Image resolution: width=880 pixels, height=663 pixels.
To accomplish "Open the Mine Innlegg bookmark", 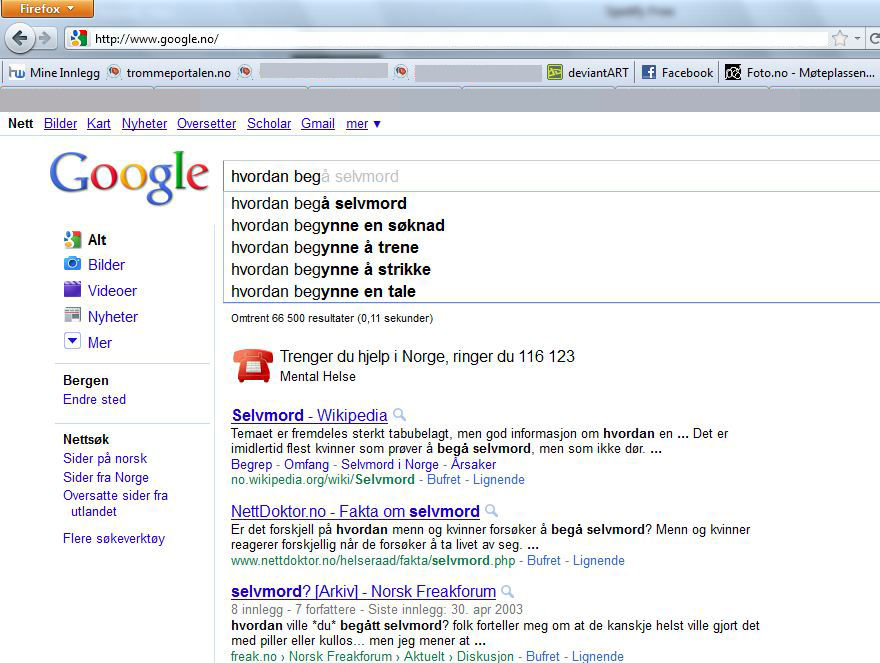I will coord(54,73).
